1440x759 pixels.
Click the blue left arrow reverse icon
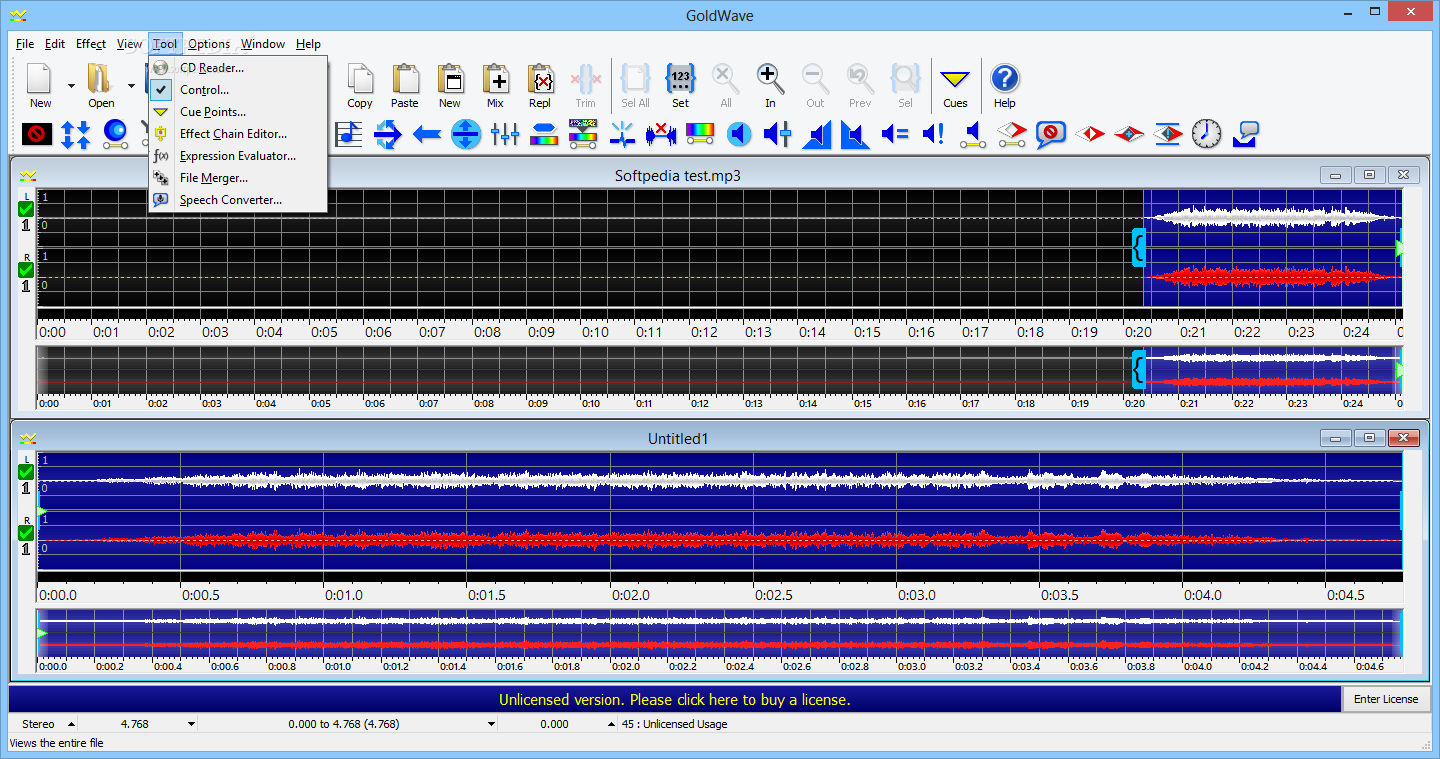point(427,133)
